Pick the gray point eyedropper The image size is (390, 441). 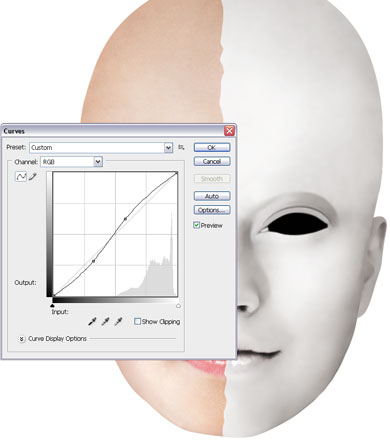click(x=105, y=322)
